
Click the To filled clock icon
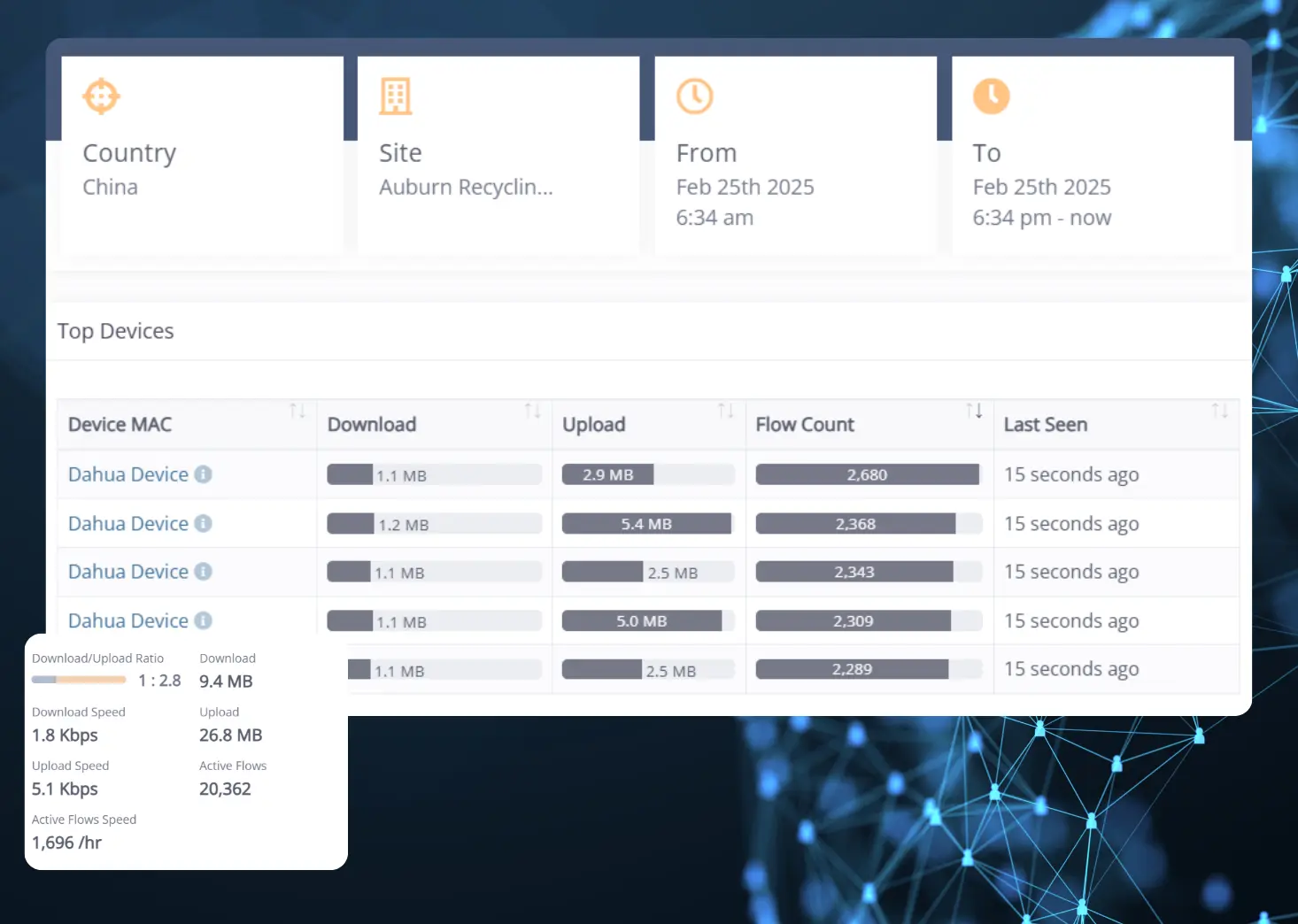[x=991, y=96]
